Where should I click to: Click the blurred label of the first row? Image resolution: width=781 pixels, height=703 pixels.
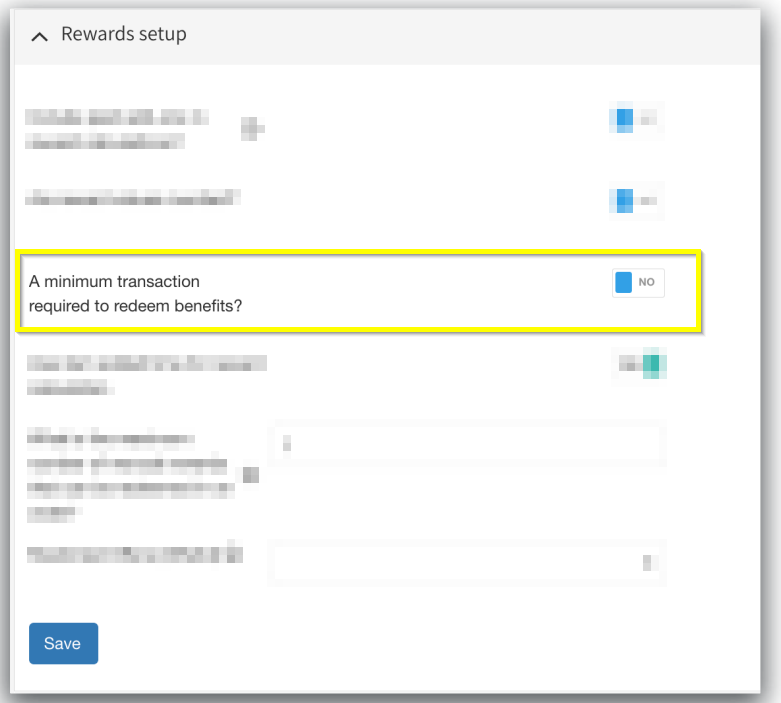pos(115,129)
